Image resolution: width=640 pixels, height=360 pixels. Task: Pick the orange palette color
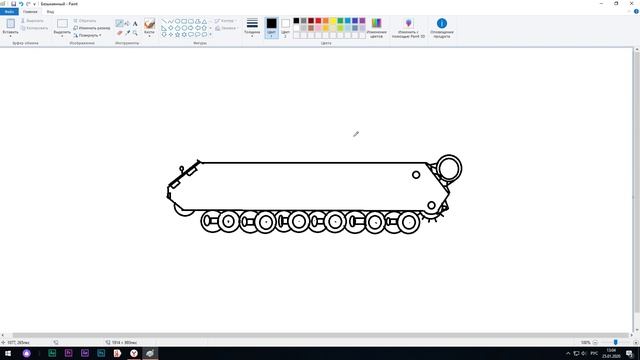tap(326, 20)
